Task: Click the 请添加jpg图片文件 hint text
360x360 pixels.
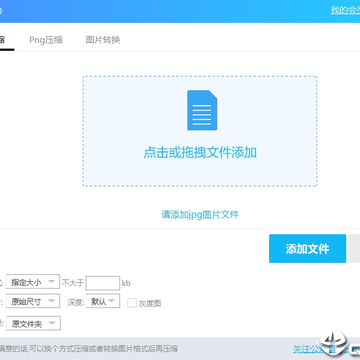Action: 200,214
